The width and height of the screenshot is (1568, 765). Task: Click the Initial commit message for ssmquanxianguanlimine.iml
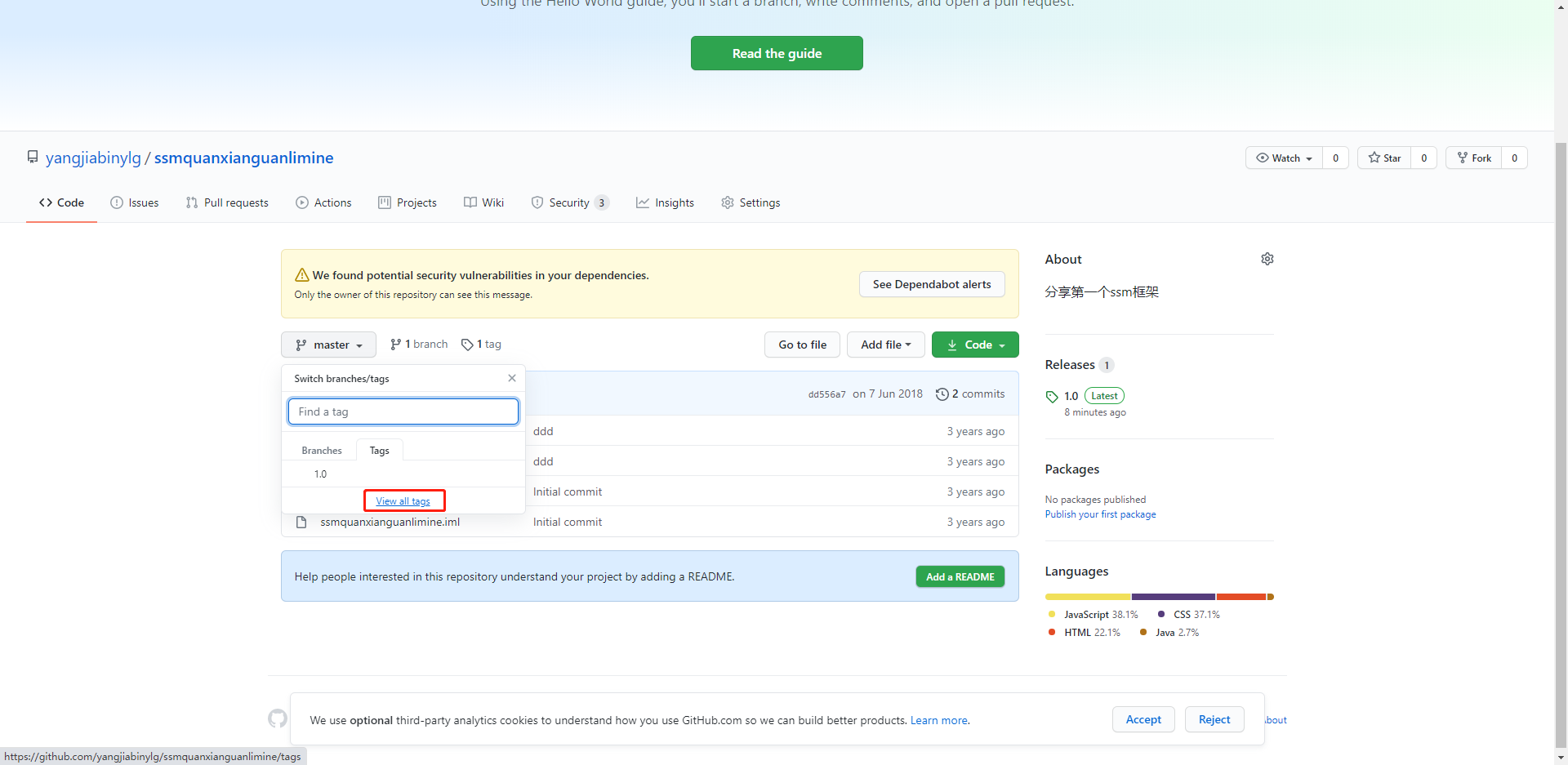click(x=568, y=522)
